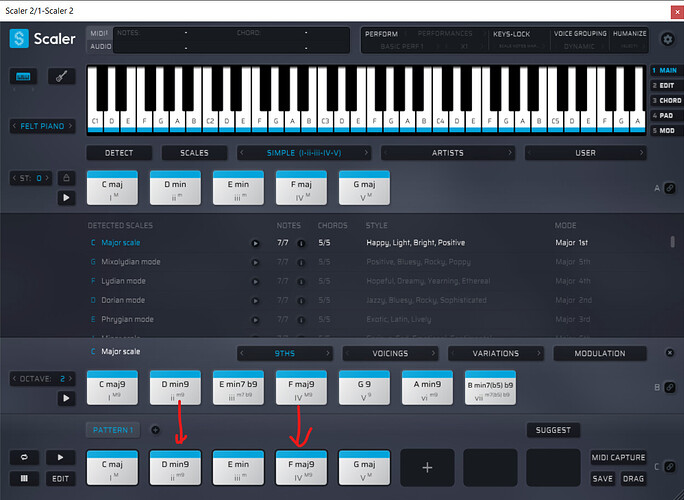The image size is (684, 500).
Task: Show info for D Dorian mode
Action: [301, 301]
